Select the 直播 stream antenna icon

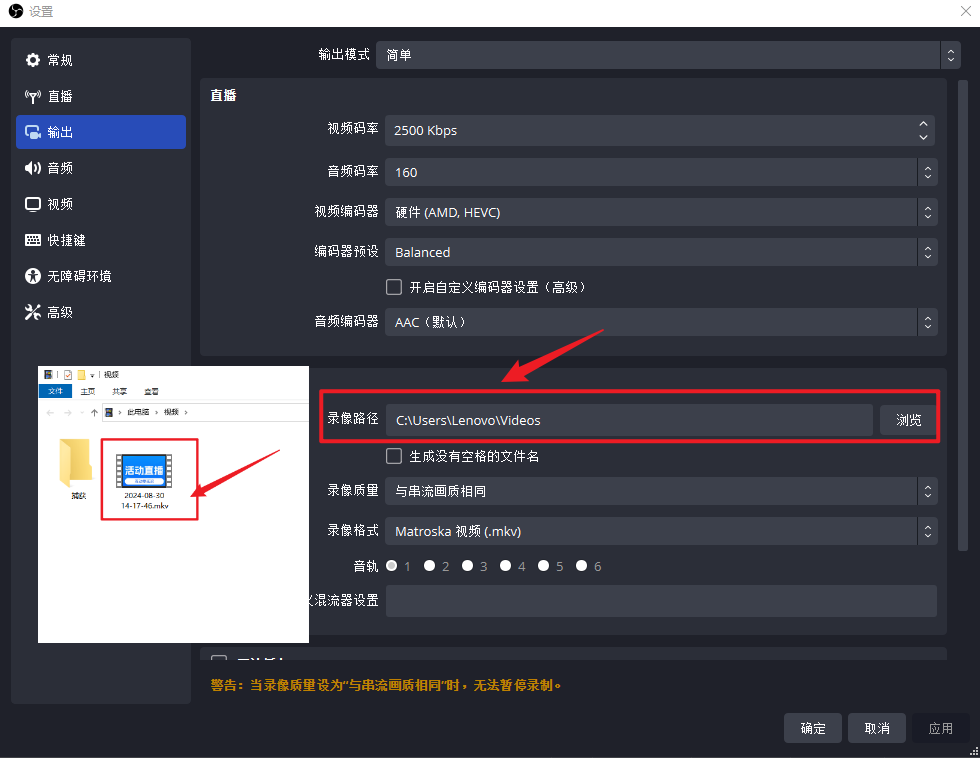33,96
